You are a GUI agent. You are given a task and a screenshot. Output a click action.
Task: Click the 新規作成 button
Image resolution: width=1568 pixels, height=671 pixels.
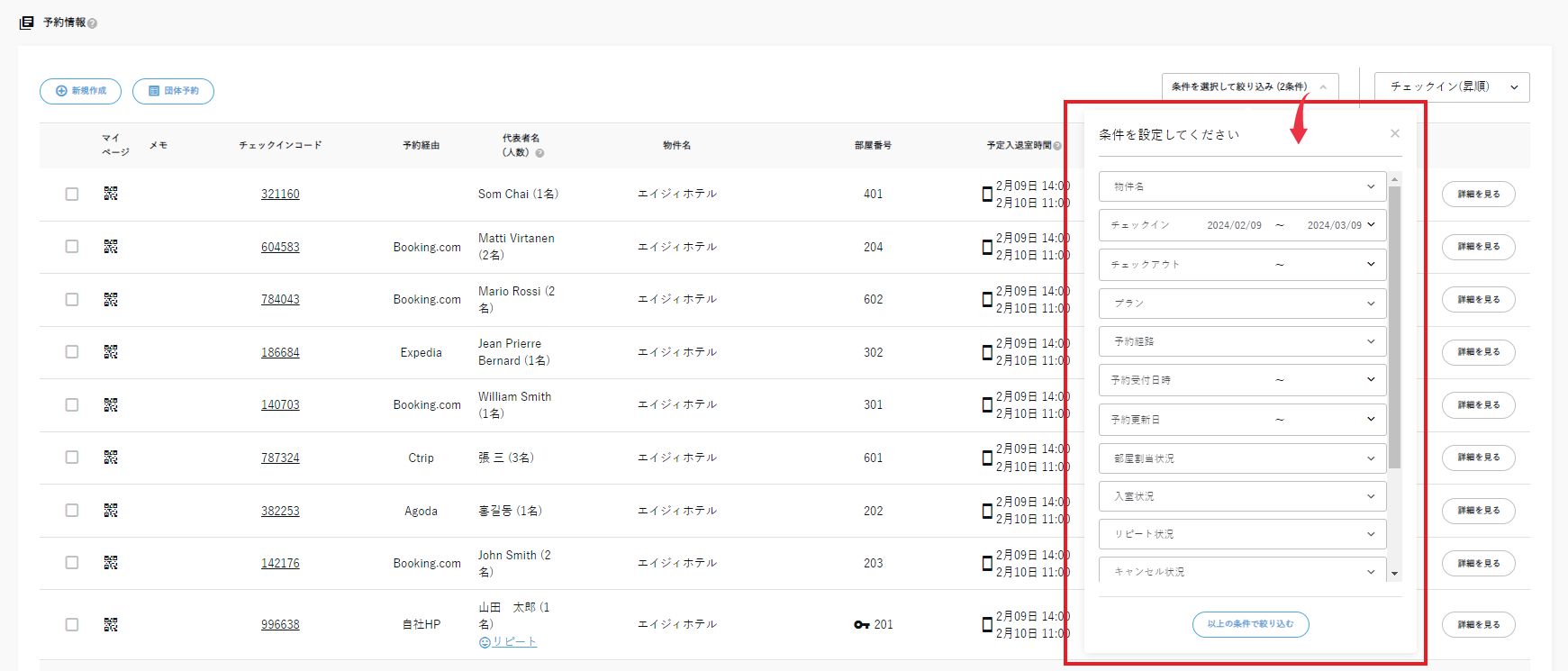point(80,91)
